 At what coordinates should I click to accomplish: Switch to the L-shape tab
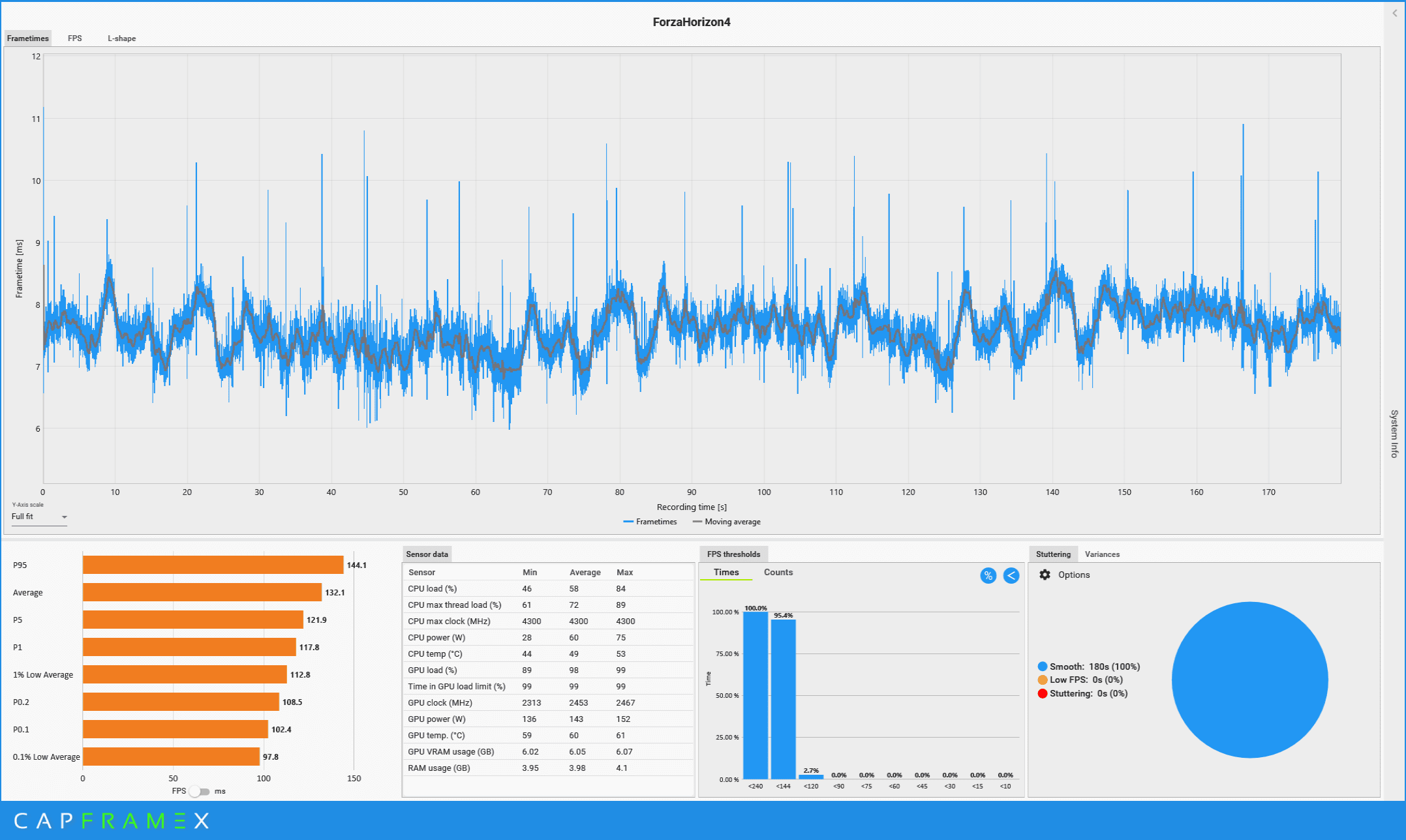coord(121,38)
